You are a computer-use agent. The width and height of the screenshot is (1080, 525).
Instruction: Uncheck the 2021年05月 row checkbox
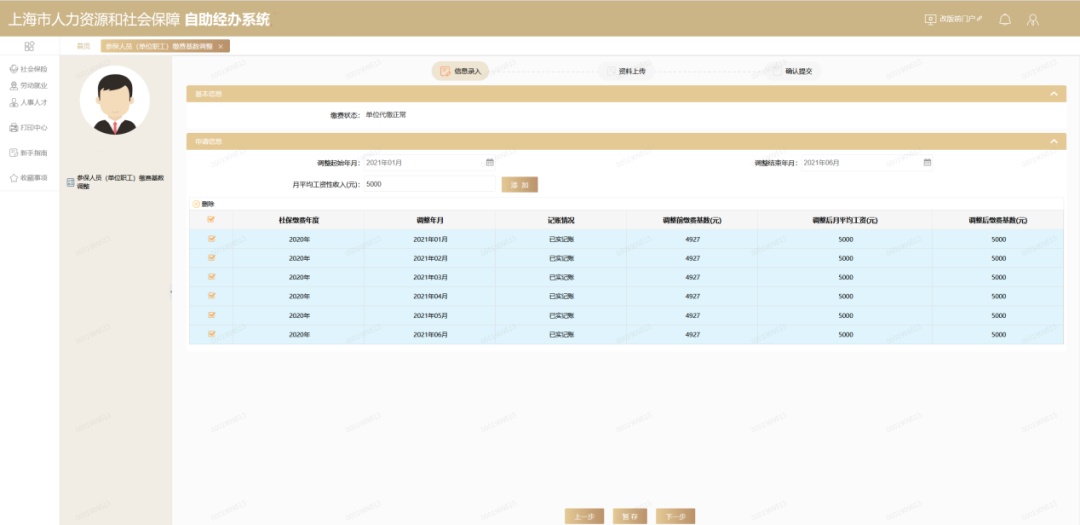pyautogui.click(x=211, y=315)
